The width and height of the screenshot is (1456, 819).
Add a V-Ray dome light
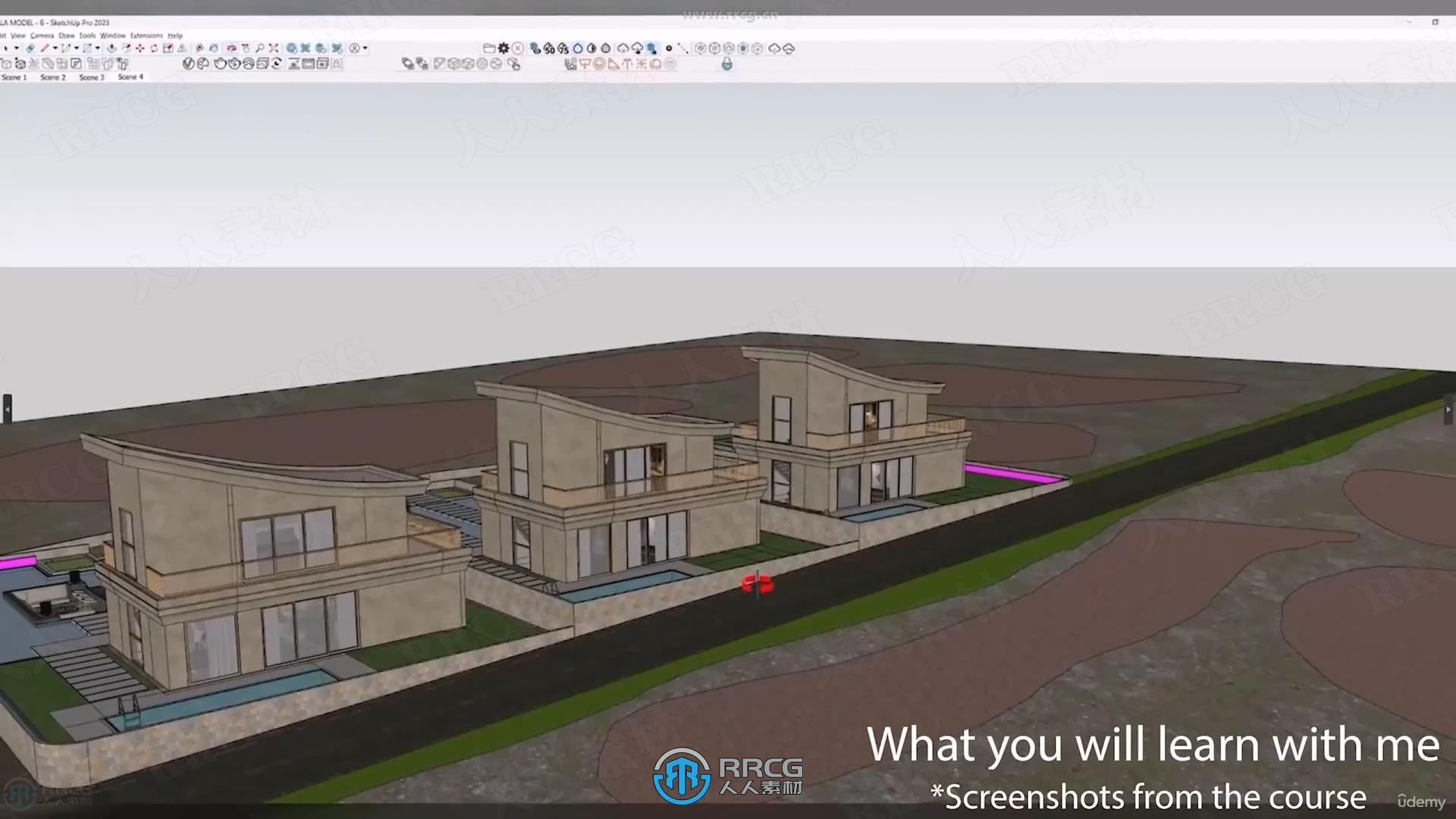655,64
